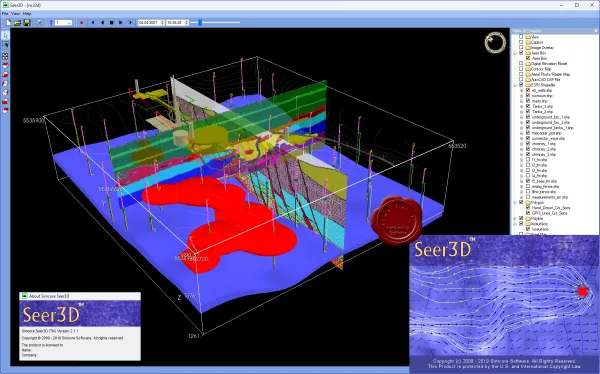Click the red wax seal overlay
Screen dimensions: 600x374
coord(396,220)
